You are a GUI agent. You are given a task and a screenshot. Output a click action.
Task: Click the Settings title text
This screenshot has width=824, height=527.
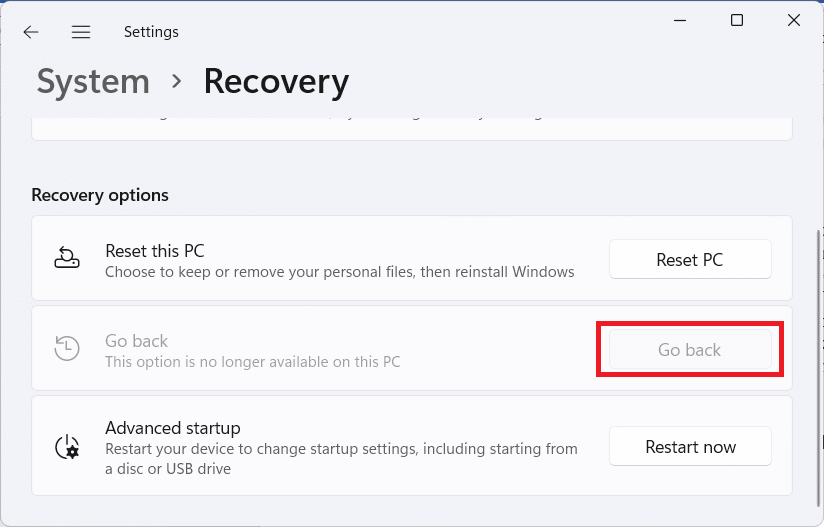tap(151, 32)
